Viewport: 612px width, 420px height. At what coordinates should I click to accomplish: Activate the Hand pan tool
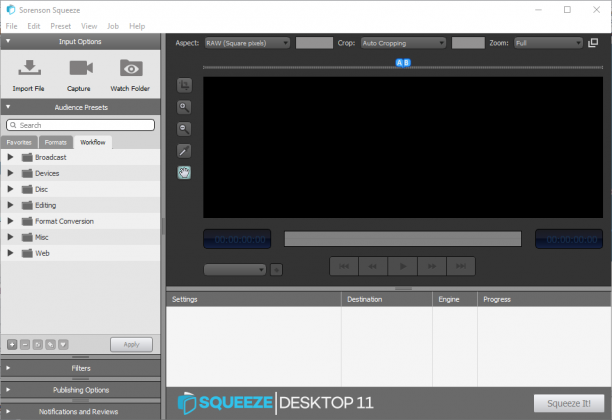(x=184, y=173)
